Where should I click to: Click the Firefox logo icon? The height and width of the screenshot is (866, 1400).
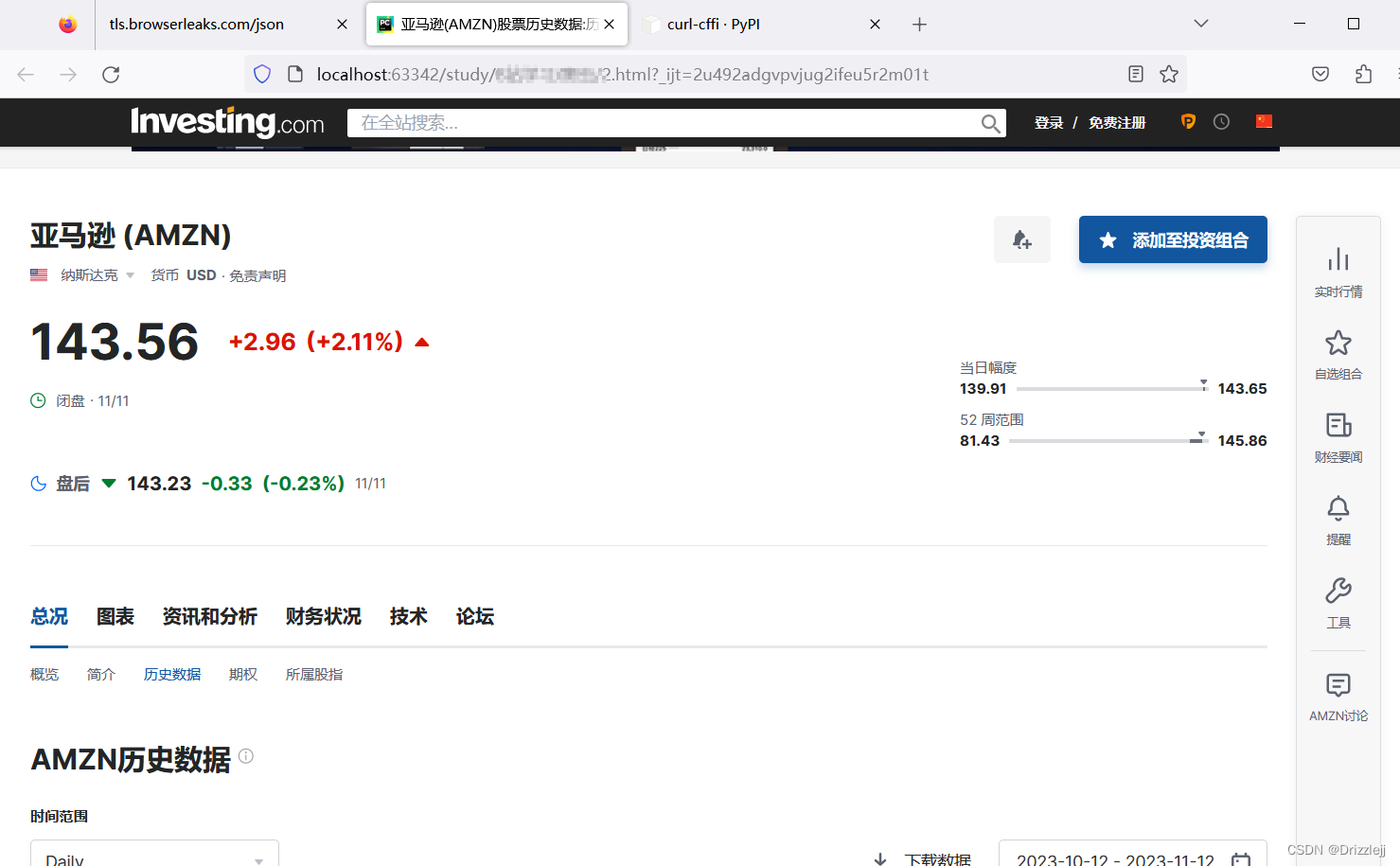click(67, 25)
